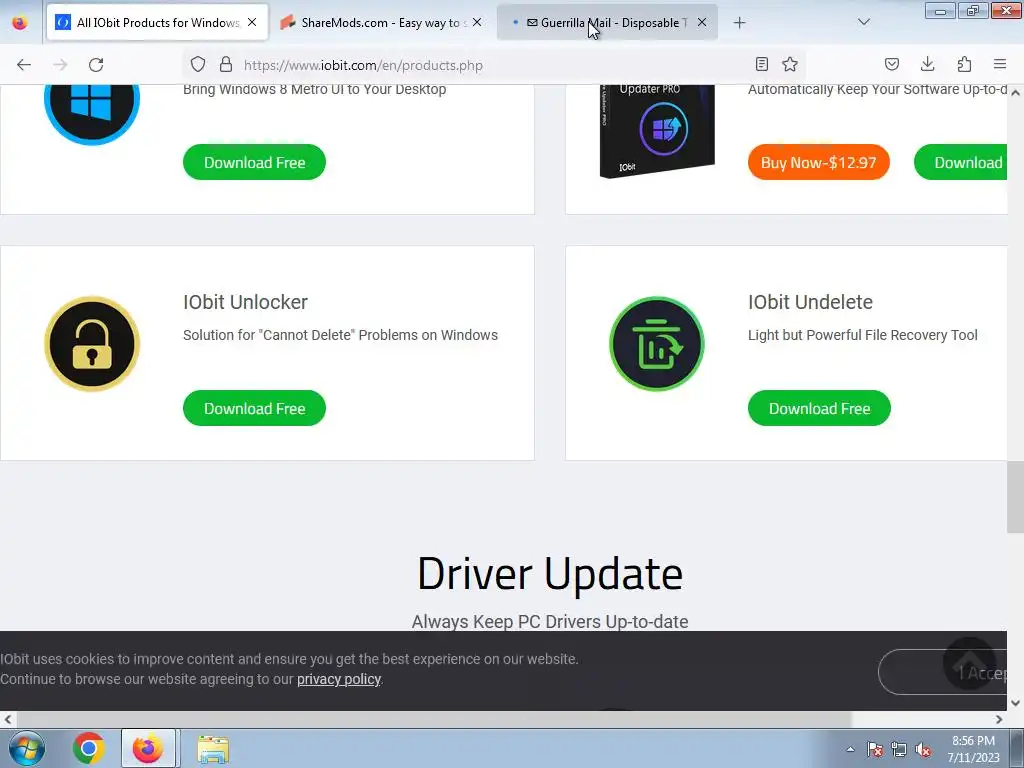Click Download Free under IObit Unlocker
The image size is (1024, 768).
pos(254,408)
